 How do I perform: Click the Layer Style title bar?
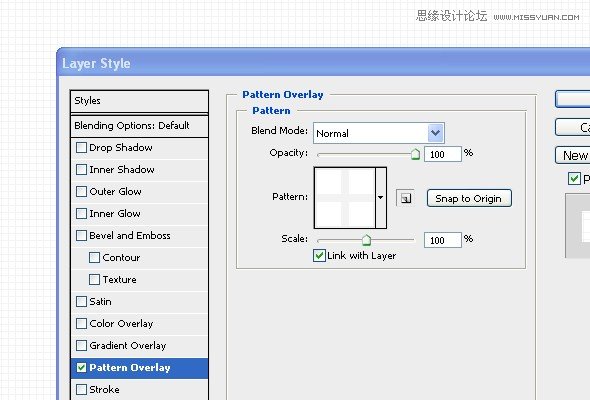click(x=324, y=63)
